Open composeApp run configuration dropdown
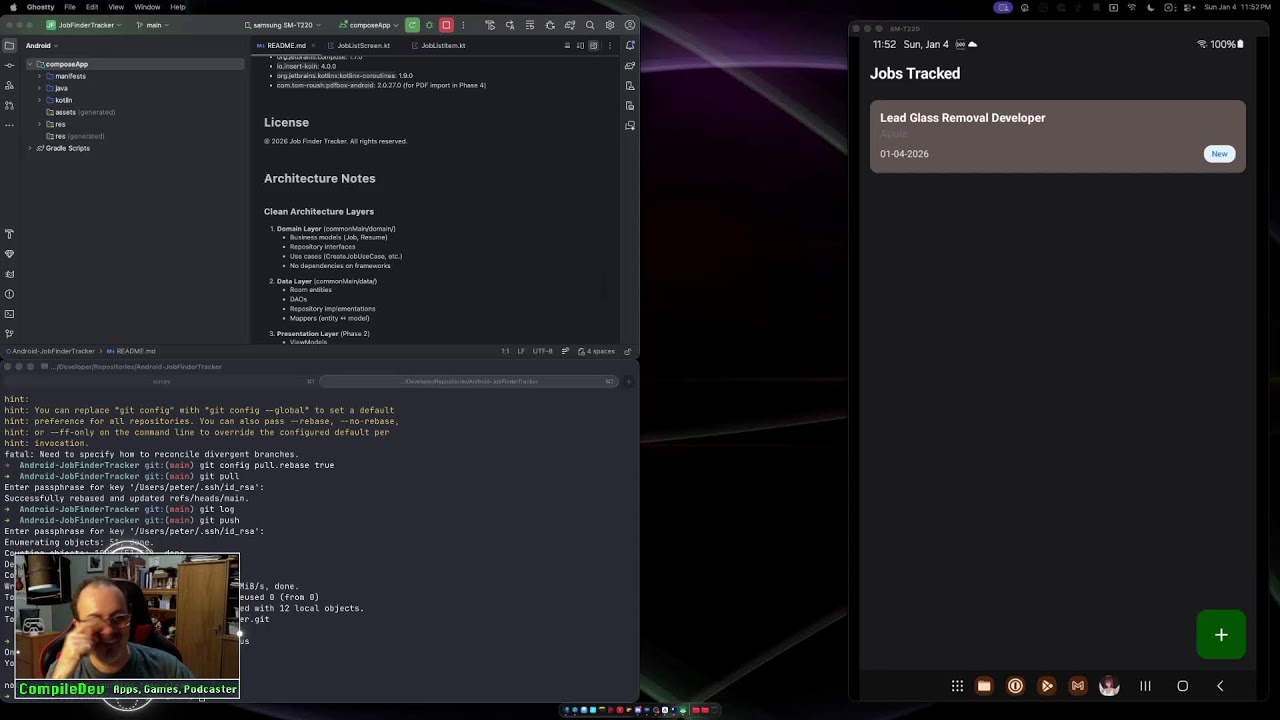Screen dimensions: 1280x720 click(x=369, y=25)
